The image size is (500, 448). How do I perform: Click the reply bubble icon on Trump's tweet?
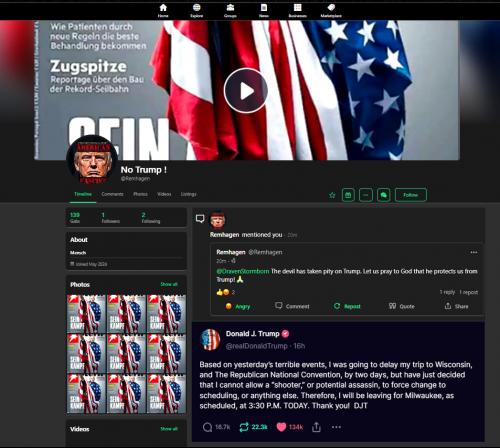click(207, 427)
